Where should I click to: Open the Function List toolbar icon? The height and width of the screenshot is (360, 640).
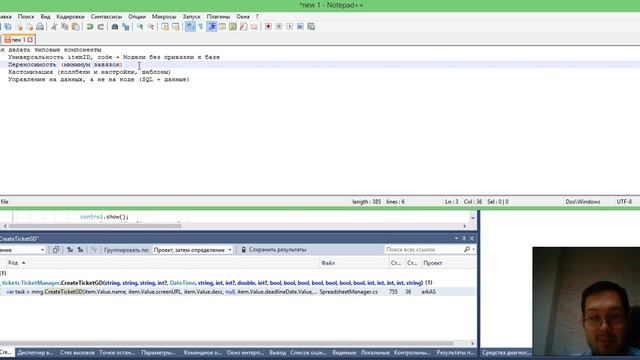[x=243, y=27]
